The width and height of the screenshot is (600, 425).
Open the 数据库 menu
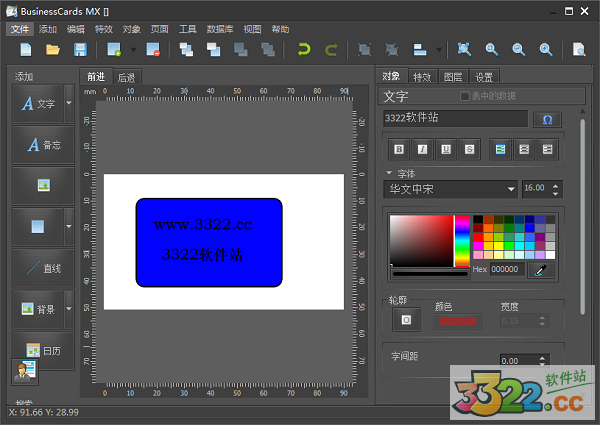(220, 29)
